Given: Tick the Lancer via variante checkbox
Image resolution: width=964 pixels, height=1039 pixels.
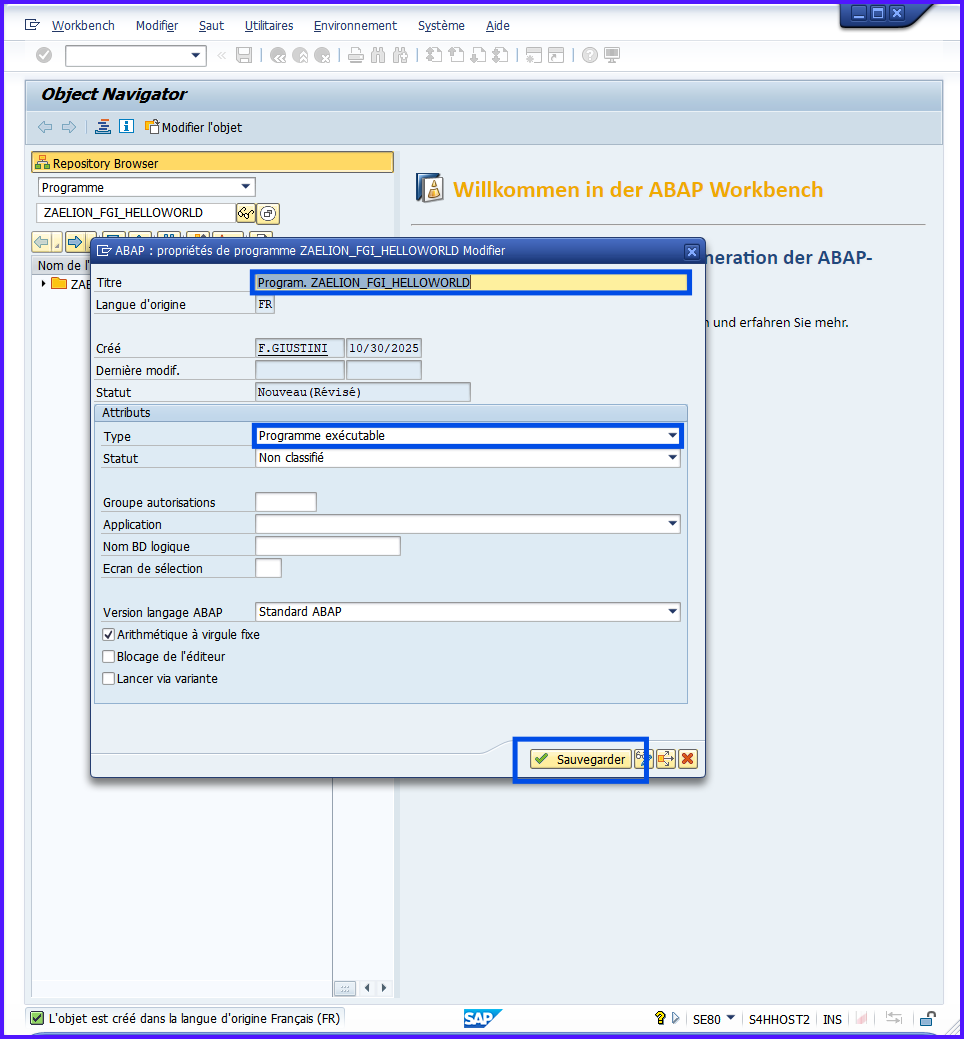Looking at the screenshot, I should pyautogui.click(x=109, y=679).
